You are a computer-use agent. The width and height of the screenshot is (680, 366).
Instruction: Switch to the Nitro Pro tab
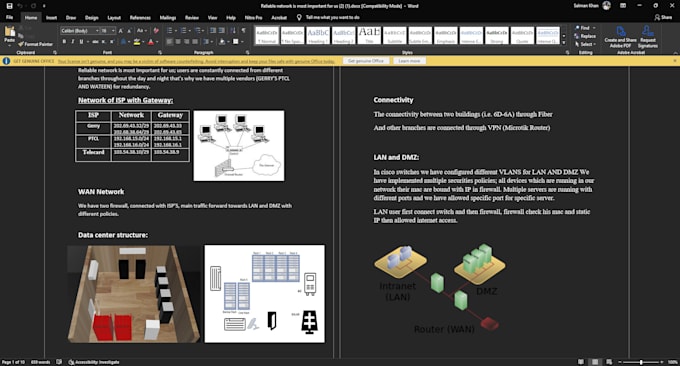pyautogui.click(x=253, y=18)
